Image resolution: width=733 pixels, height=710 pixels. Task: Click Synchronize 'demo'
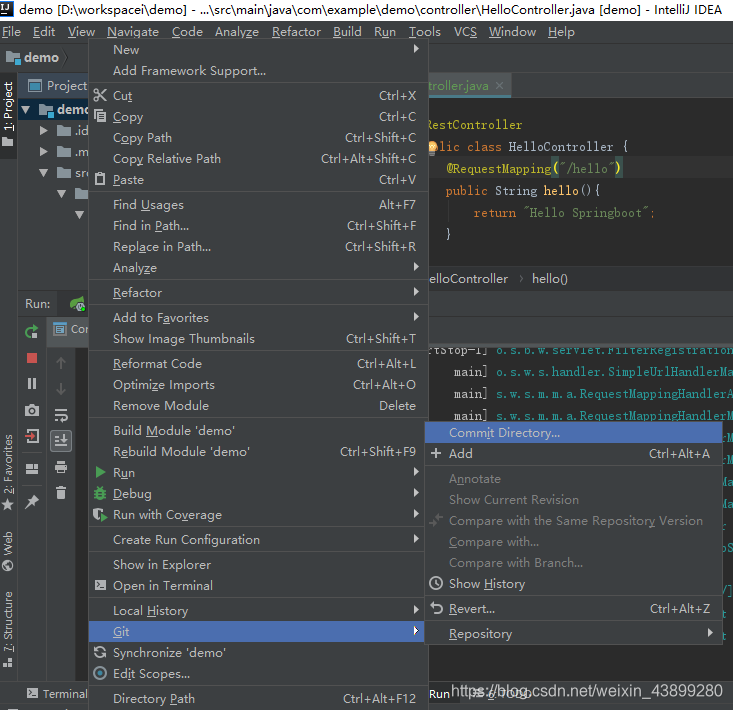tap(258, 653)
